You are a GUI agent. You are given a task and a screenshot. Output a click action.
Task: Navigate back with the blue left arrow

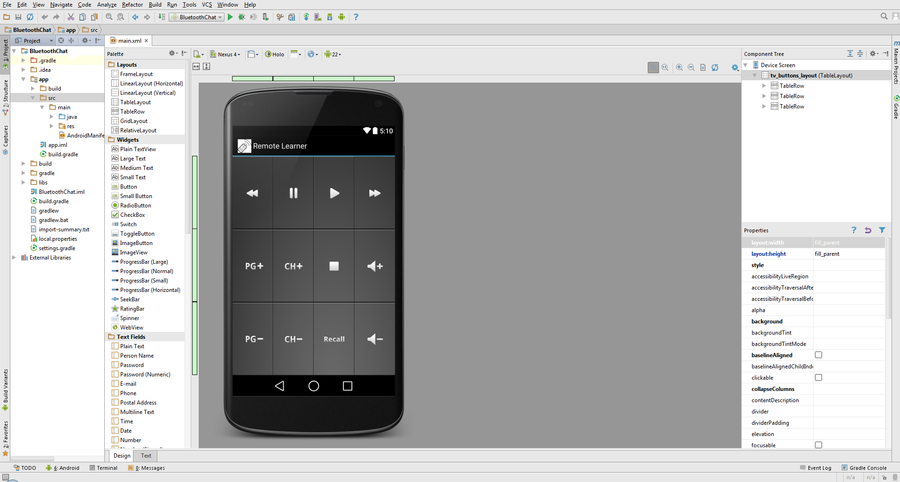click(x=135, y=17)
